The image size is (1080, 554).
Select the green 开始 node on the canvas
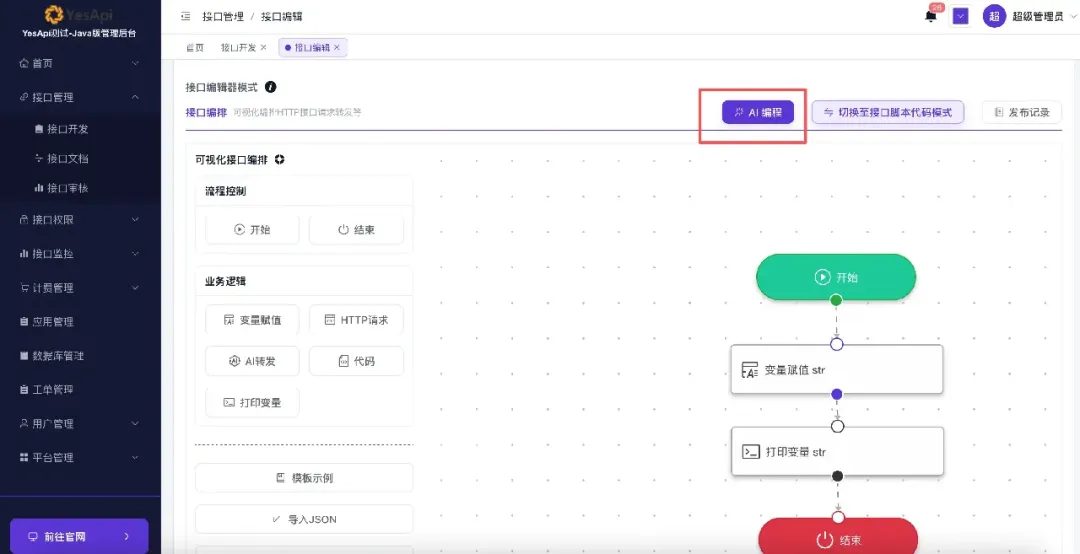[836, 277]
